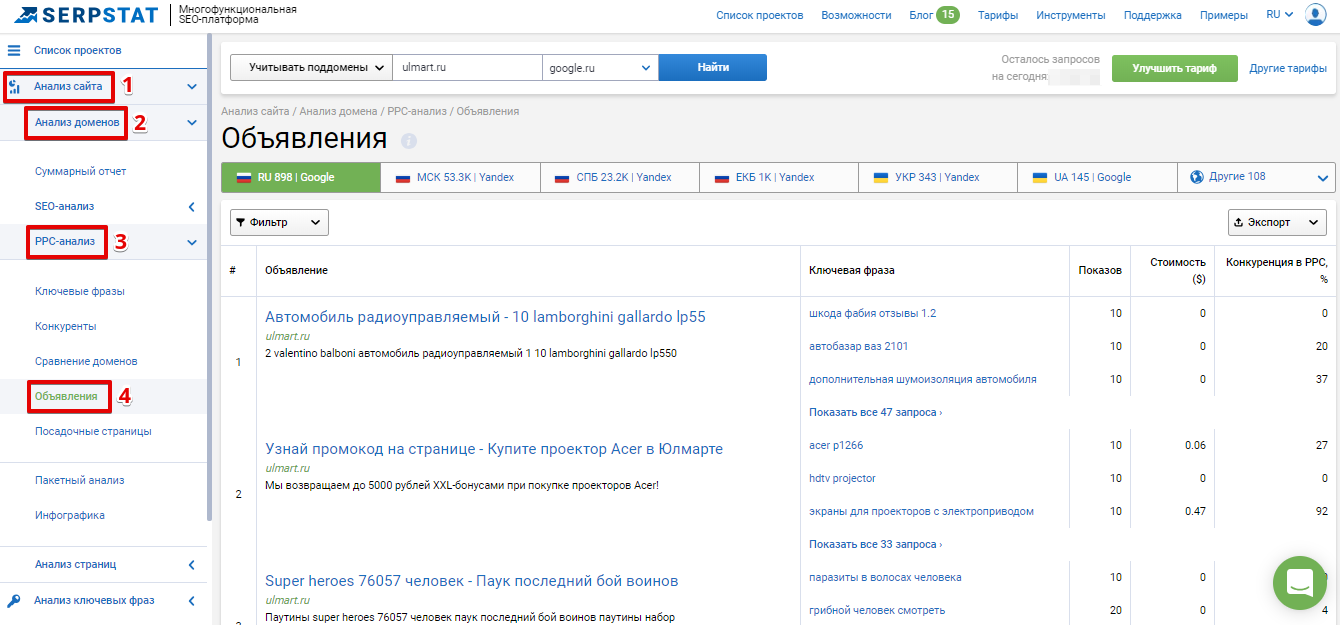
Task: Open the RU language dropdown
Action: (x=1279, y=15)
